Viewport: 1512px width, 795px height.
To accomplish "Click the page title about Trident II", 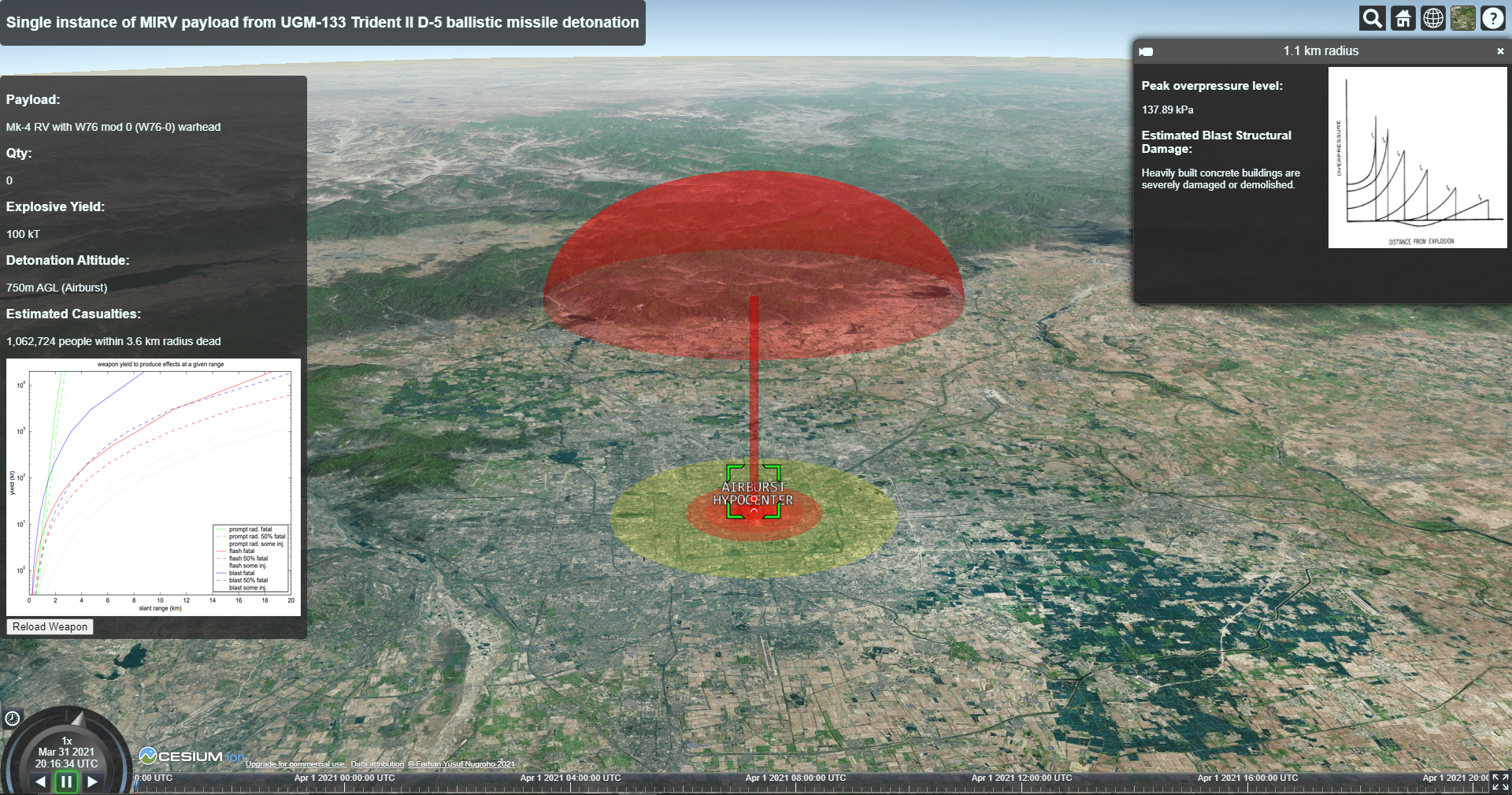I will point(322,22).
